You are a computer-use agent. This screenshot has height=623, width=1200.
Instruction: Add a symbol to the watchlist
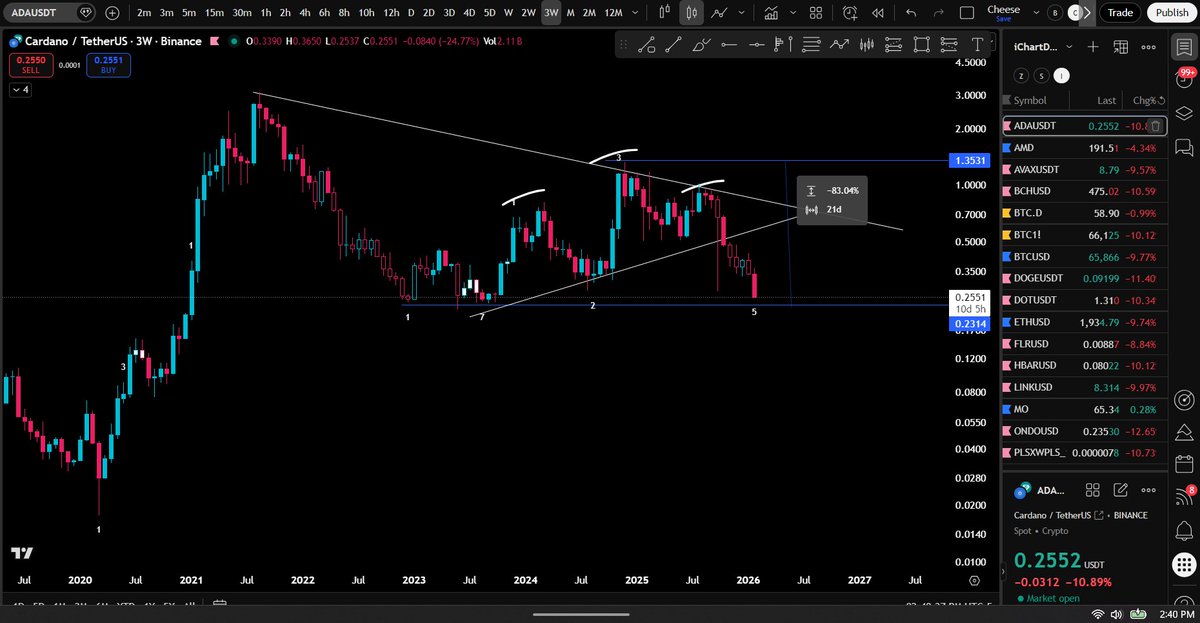tap(1093, 47)
